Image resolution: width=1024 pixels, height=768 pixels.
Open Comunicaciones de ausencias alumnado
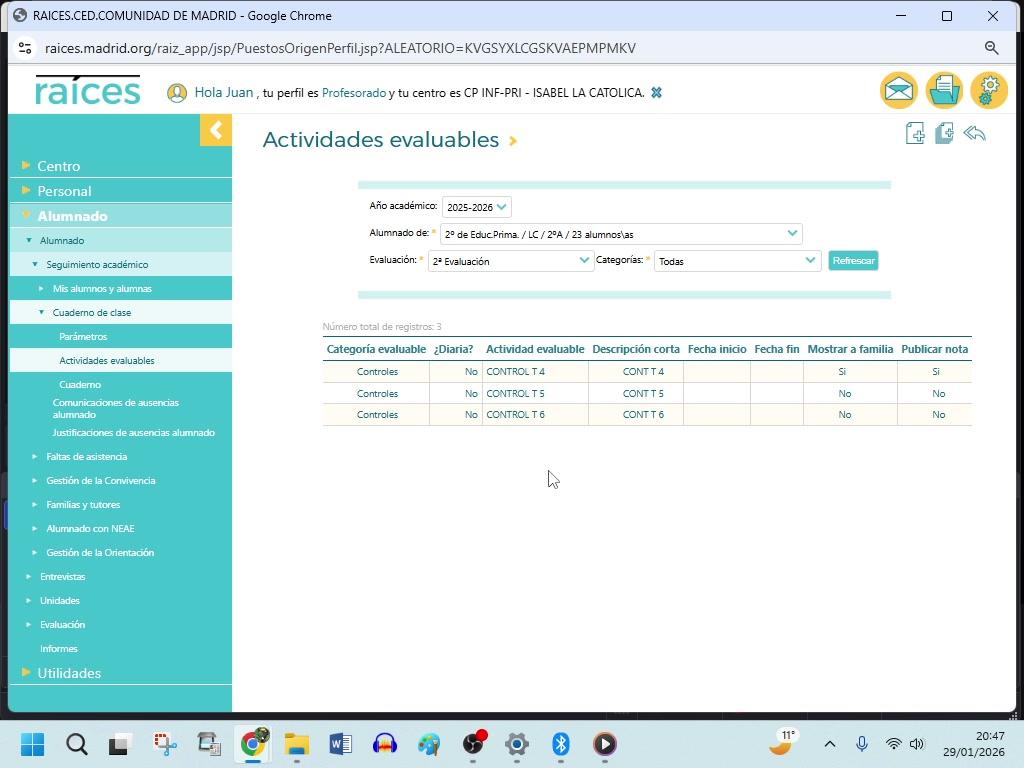[116, 409]
